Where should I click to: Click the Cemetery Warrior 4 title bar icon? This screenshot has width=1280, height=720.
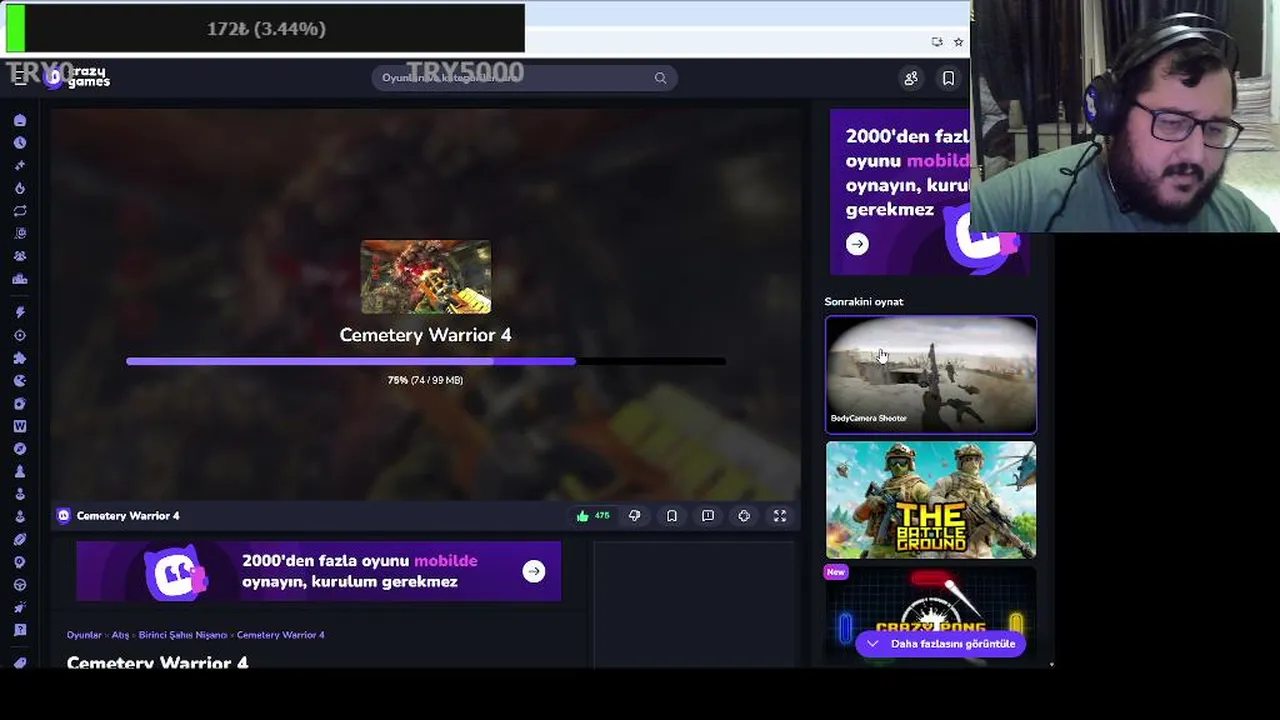[64, 516]
